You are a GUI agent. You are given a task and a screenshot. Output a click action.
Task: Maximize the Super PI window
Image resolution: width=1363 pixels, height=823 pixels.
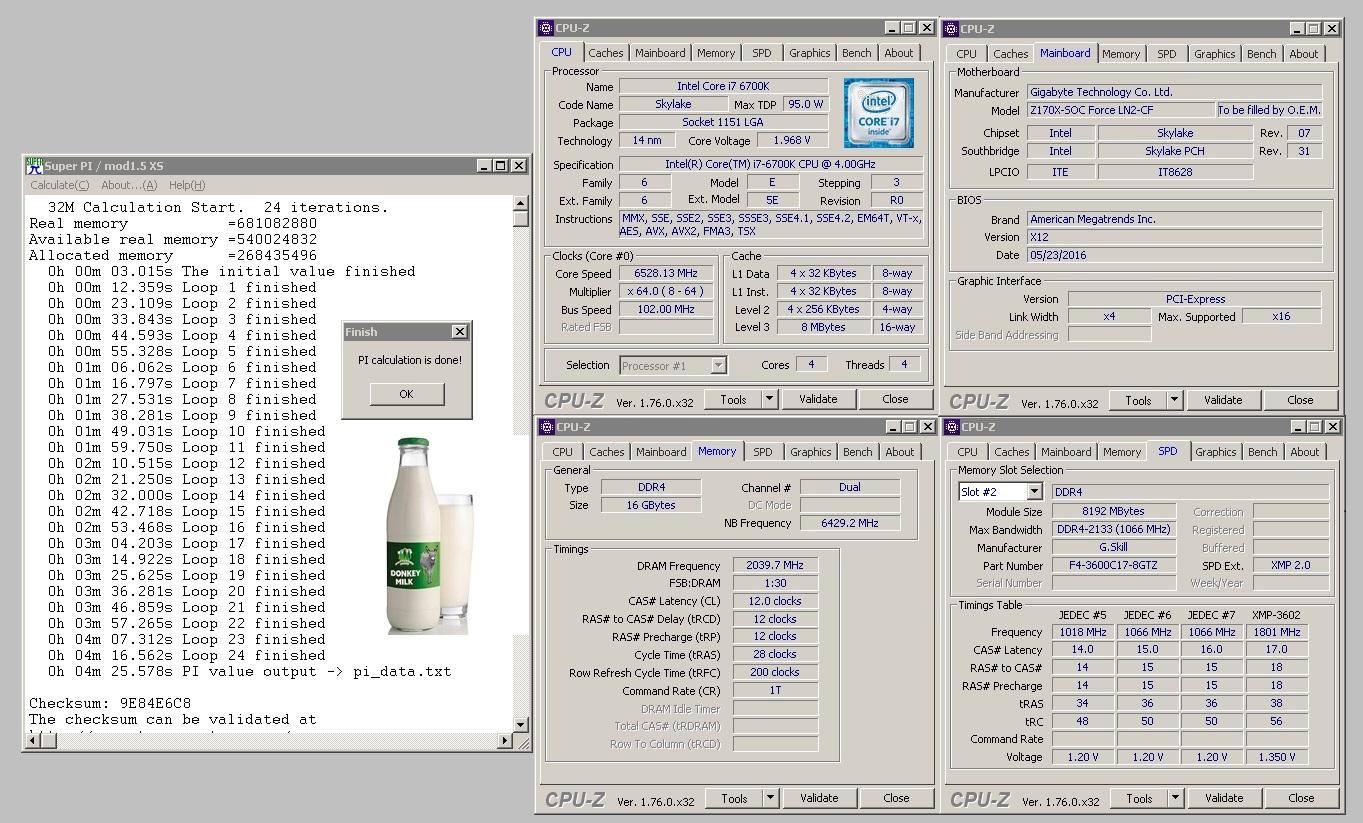[x=501, y=166]
